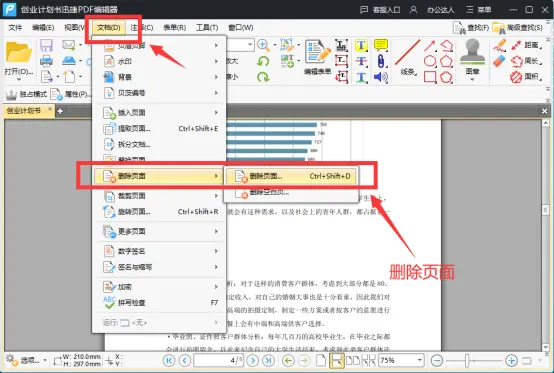Switch to the 创业计划书 document tab
Image resolution: width=554 pixels, height=373 pixels.
point(24,111)
